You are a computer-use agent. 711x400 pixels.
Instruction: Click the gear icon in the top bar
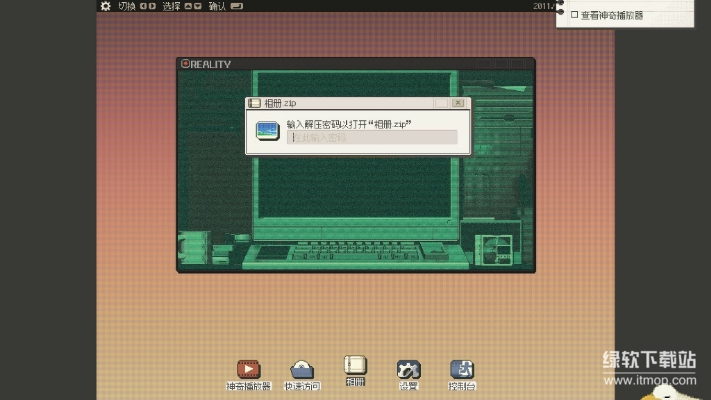pyautogui.click(x=106, y=6)
